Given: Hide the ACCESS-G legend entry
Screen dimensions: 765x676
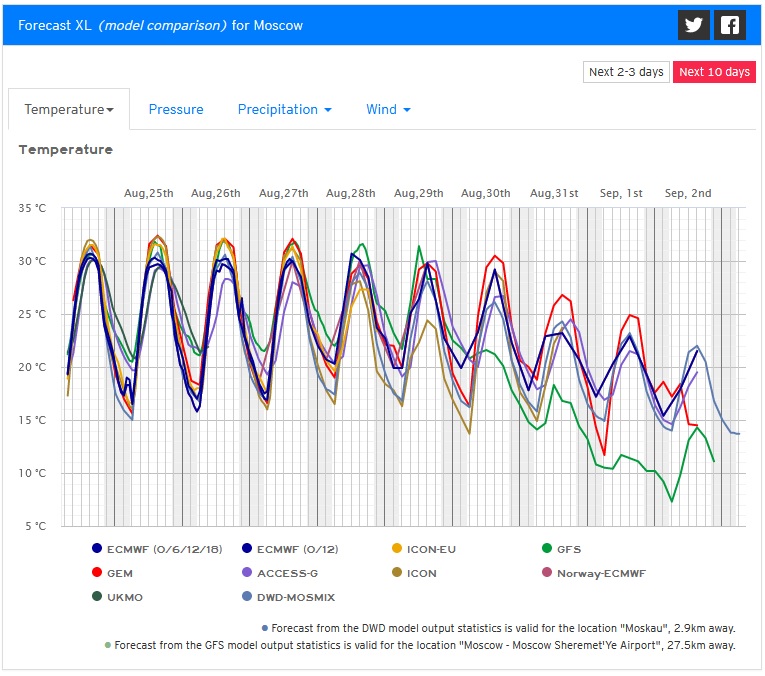Looking at the screenshot, I should (280, 573).
